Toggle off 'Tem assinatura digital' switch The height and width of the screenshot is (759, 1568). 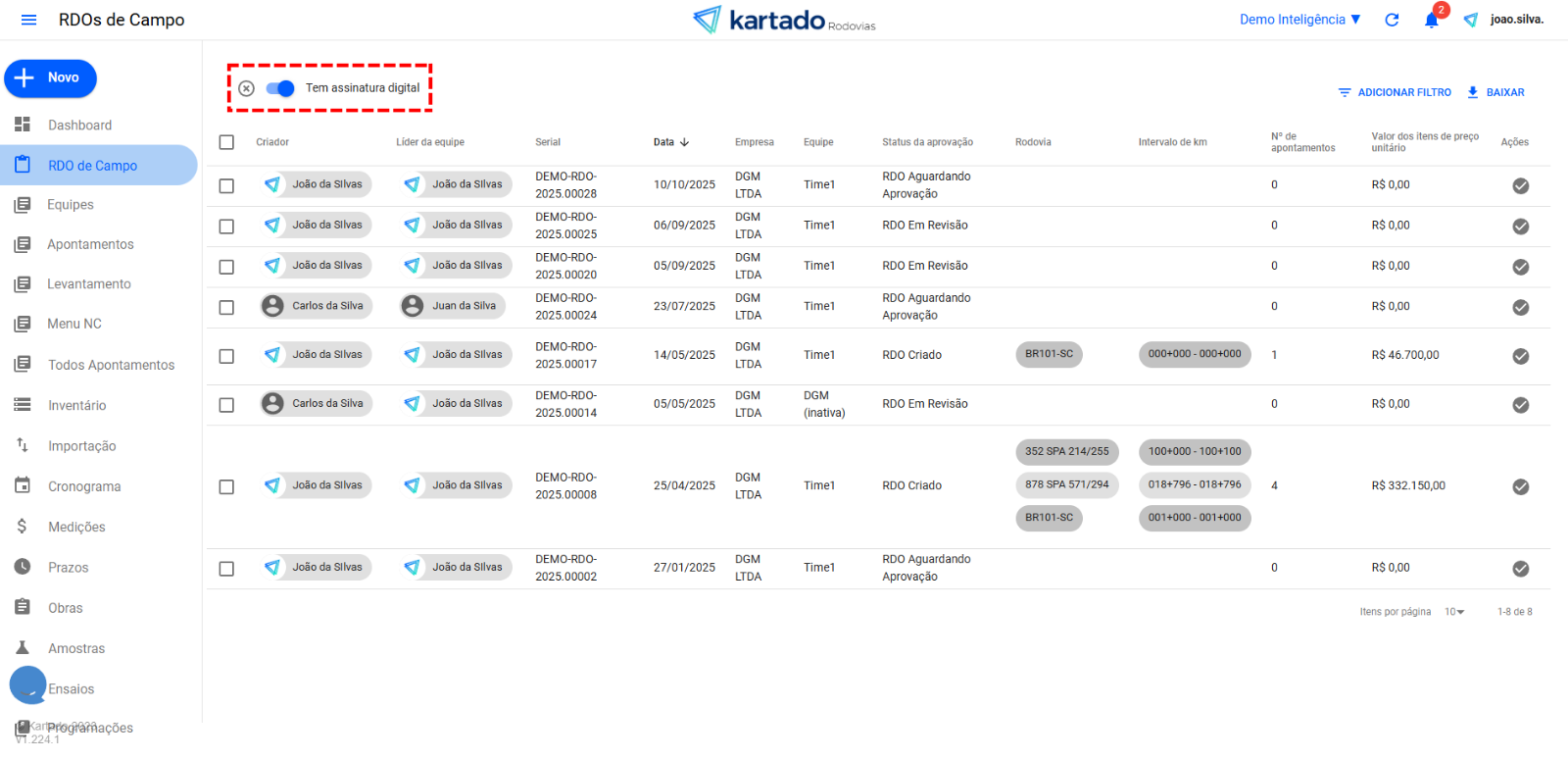point(280,88)
